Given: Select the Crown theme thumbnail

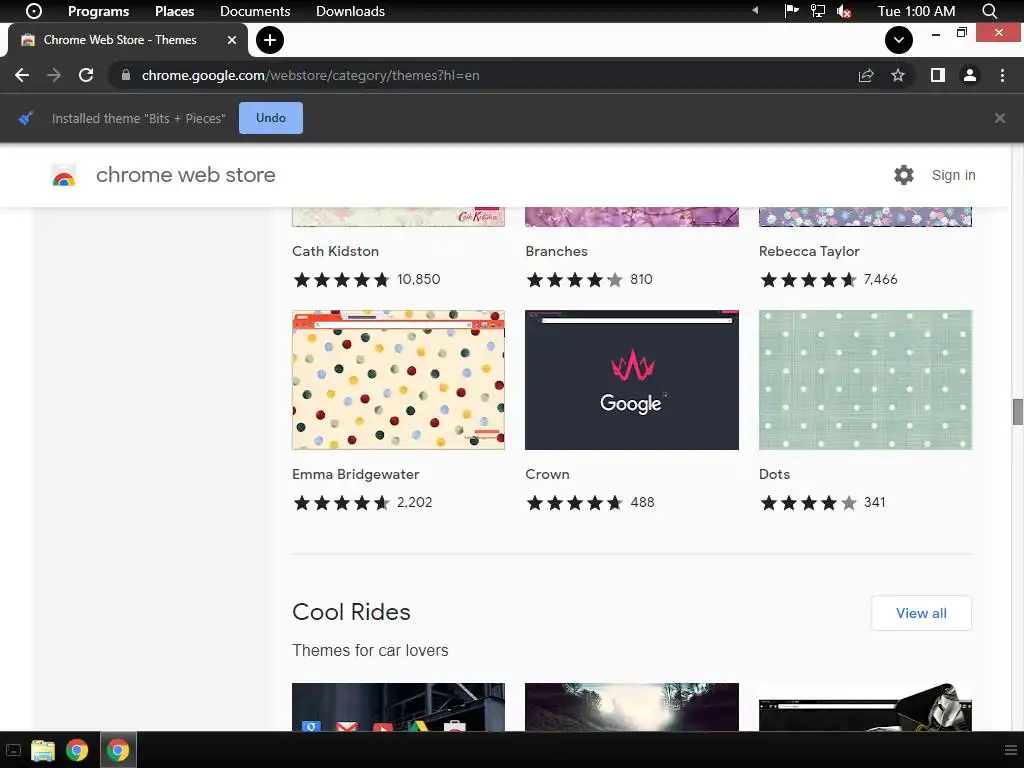Looking at the screenshot, I should [632, 379].
